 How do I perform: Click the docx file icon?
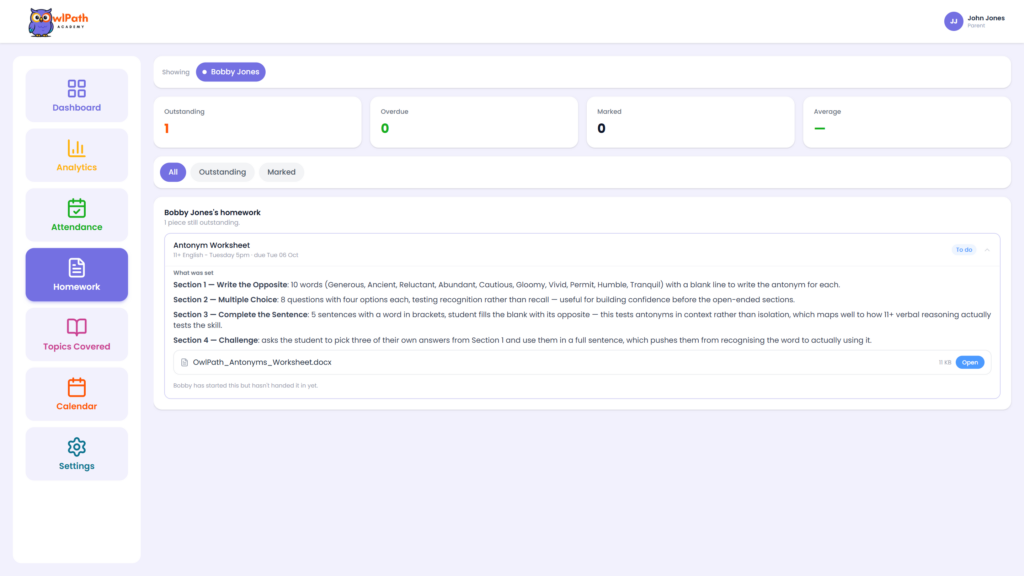point(184,362)
